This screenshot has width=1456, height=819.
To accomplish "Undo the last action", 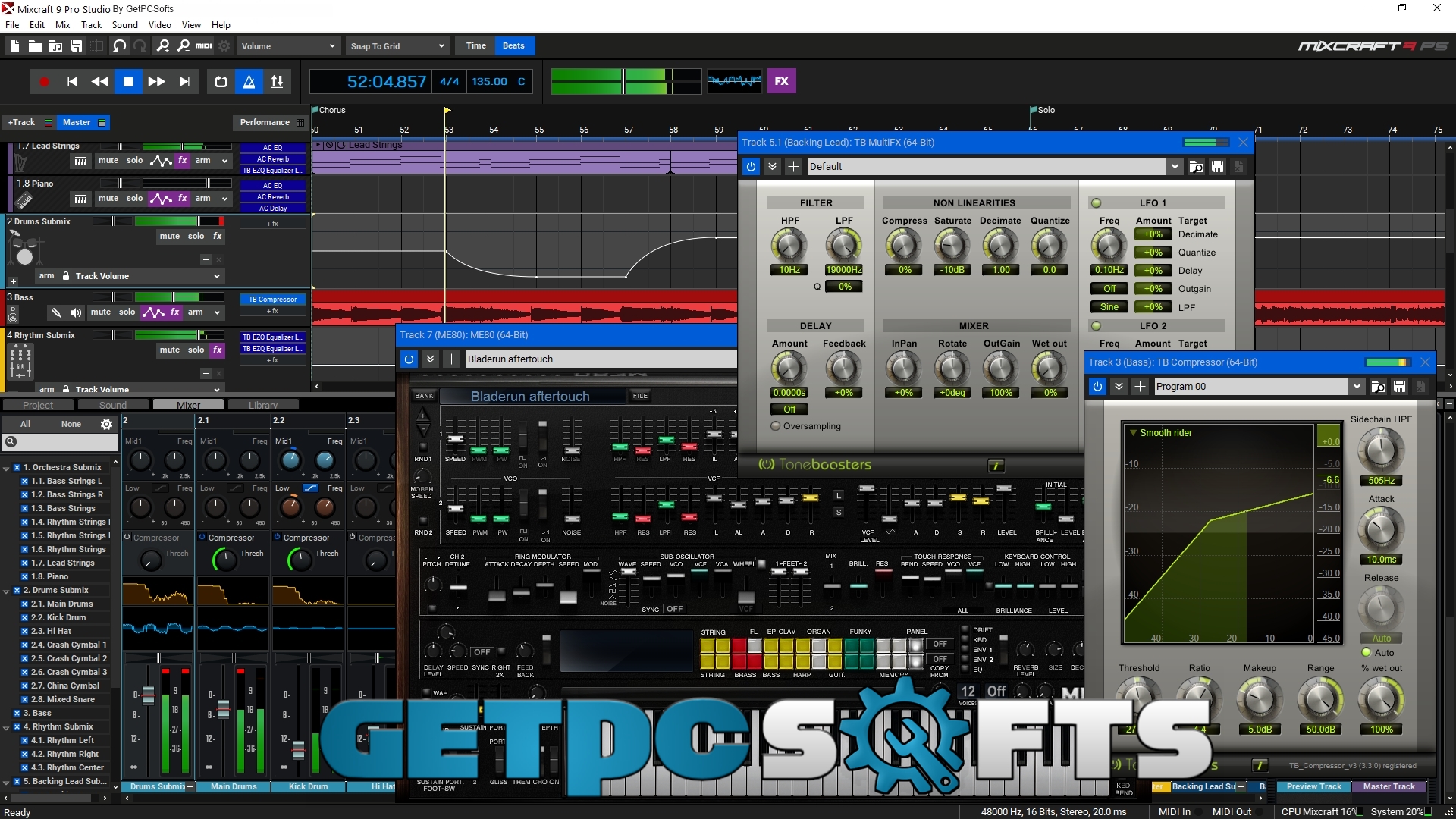I will tap(120, 46).
